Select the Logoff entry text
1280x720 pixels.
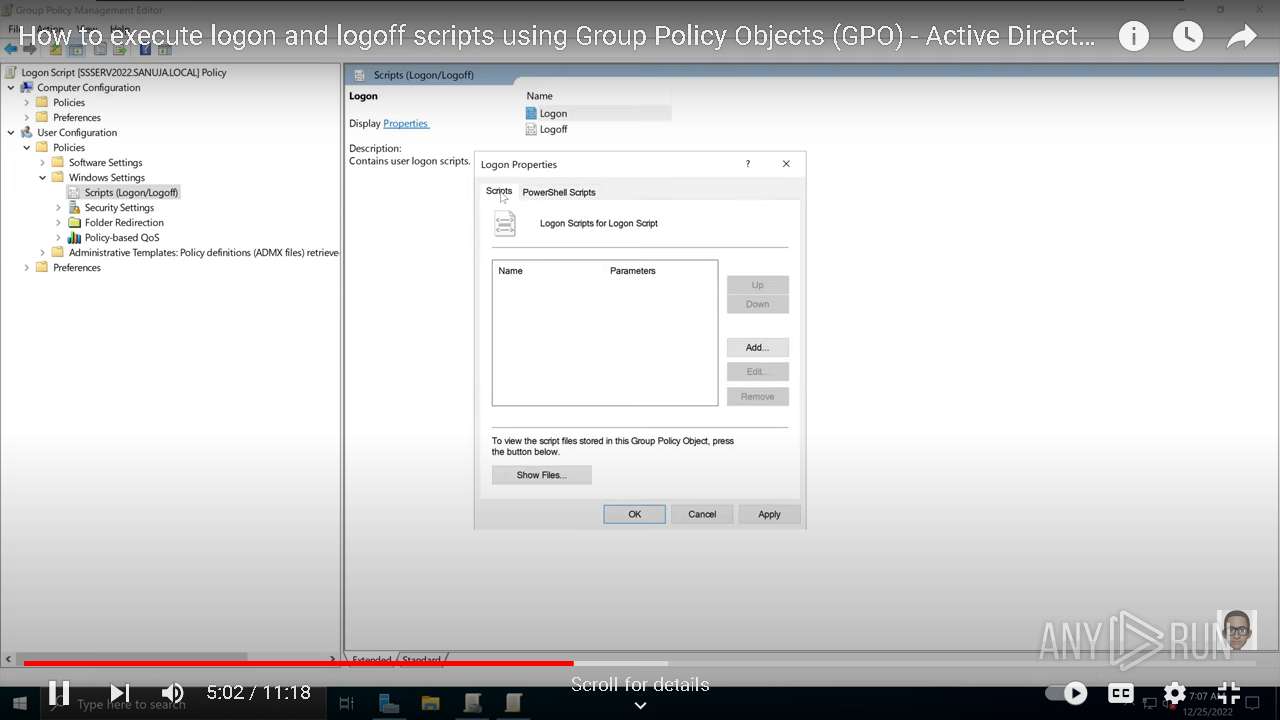[x=553, y=129]
